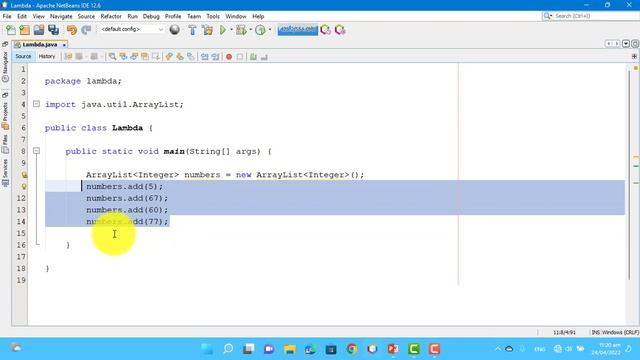This screenshot has height=360, width=640.
Task: Collapse the import fold on line 4
Action: point(36,104)
